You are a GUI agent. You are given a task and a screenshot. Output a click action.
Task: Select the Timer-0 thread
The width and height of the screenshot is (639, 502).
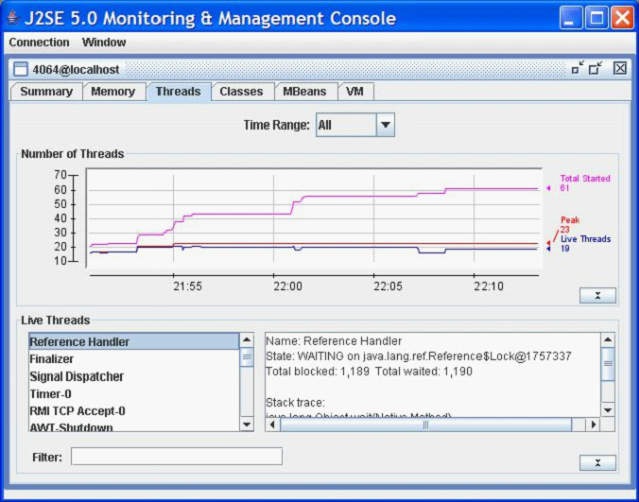[134, 394]
